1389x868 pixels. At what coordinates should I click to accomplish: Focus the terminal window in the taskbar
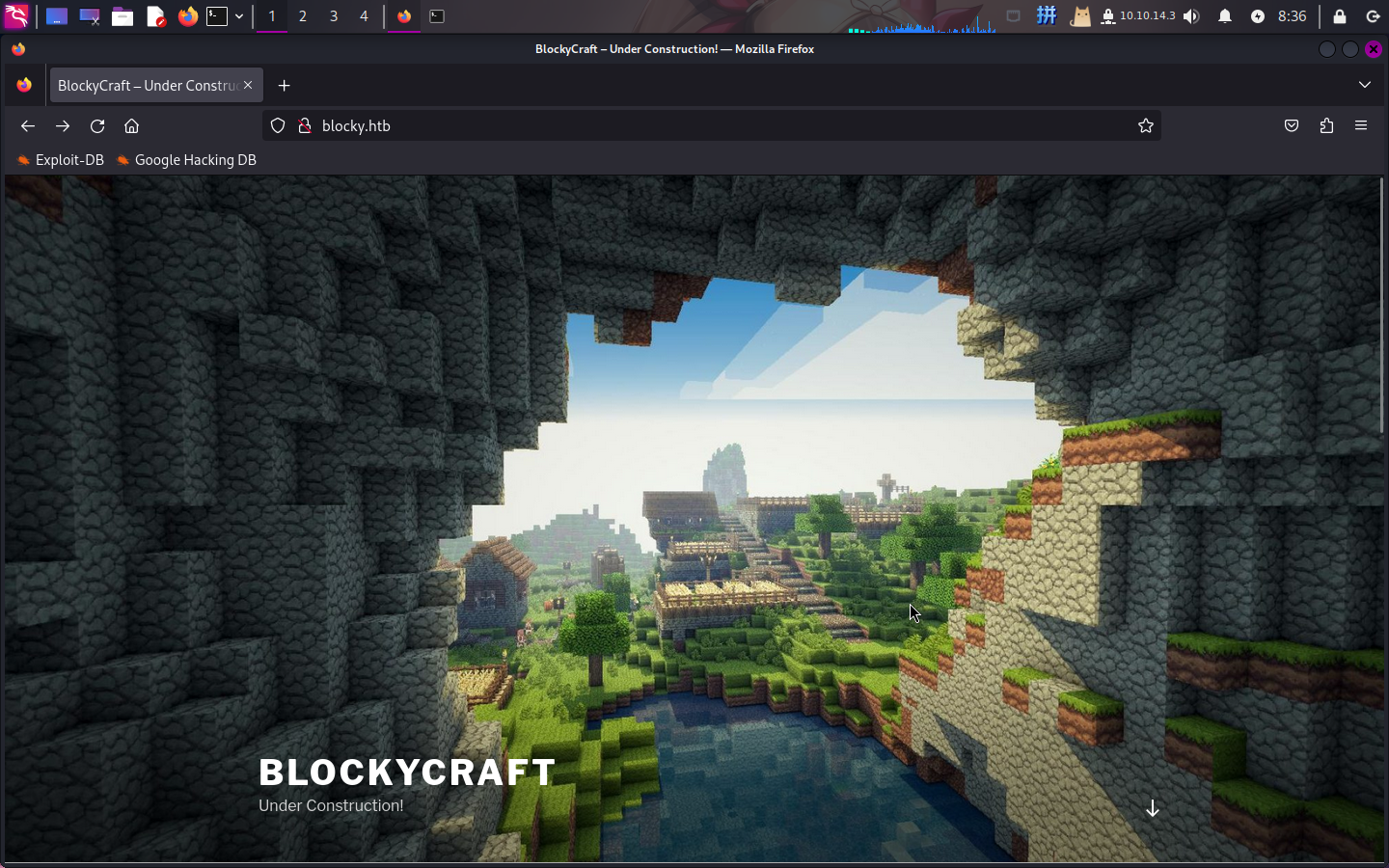click(x=437, y=16)
